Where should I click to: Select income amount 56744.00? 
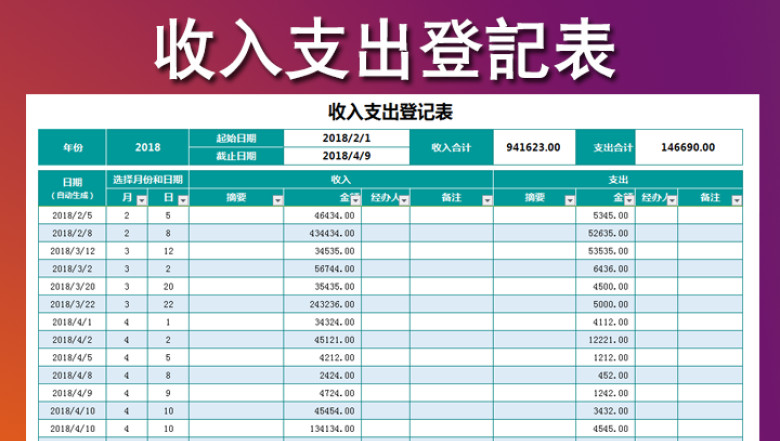tap(322, 269)
